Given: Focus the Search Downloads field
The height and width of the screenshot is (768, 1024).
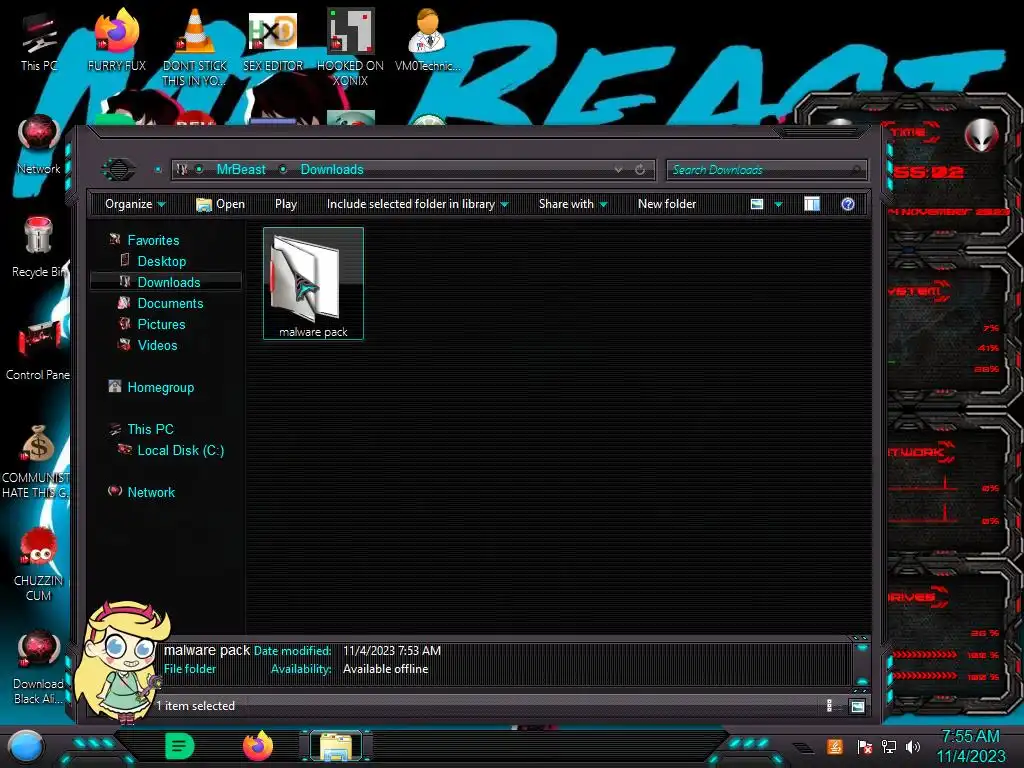Looking at the screenshot, I should [x=767, y=170].
